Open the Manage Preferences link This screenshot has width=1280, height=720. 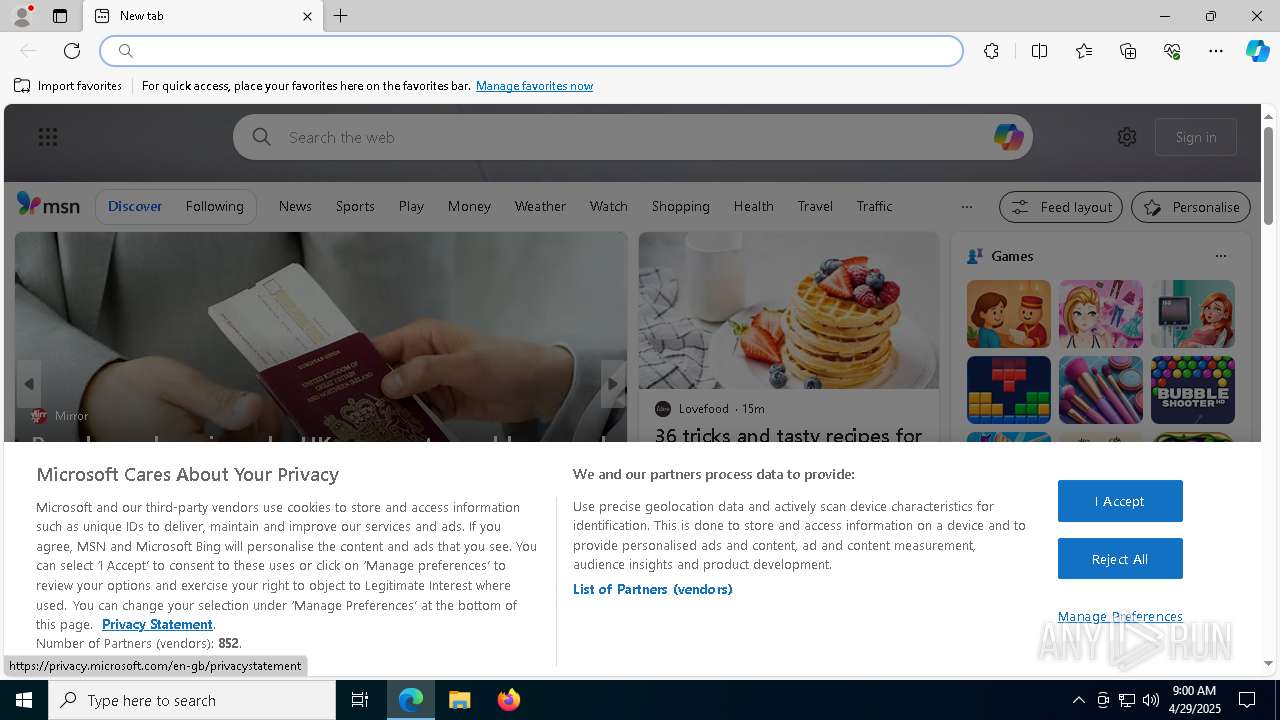(1120, 616)
